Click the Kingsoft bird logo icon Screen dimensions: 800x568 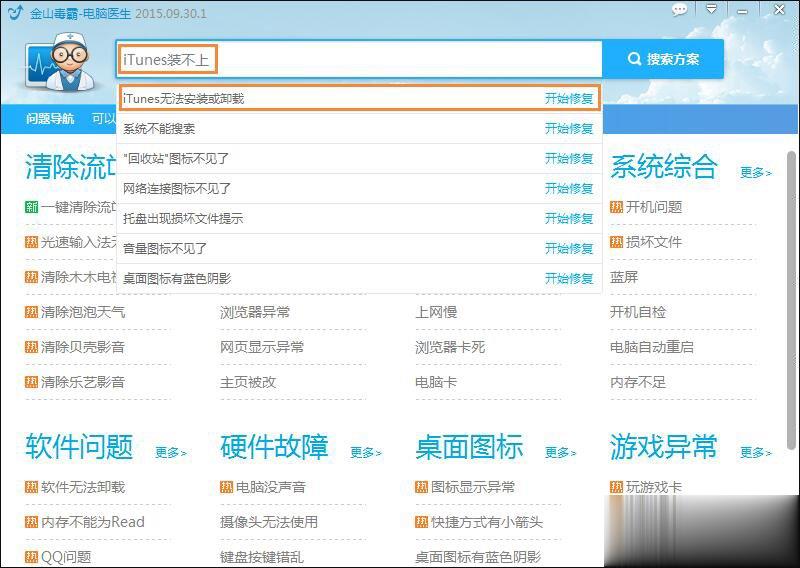[15, 12]
